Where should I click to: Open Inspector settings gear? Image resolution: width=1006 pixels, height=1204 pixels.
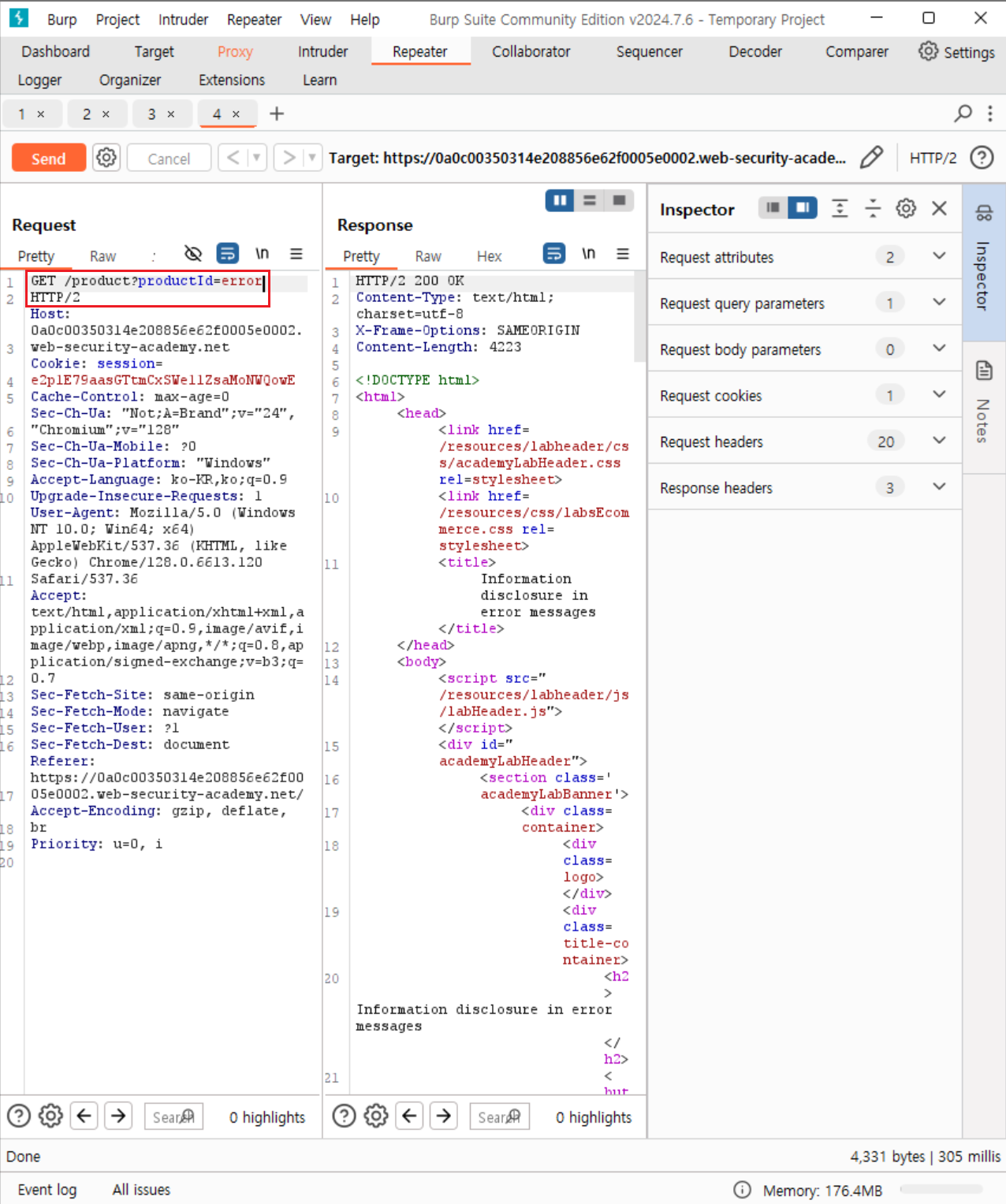[906, 208]
